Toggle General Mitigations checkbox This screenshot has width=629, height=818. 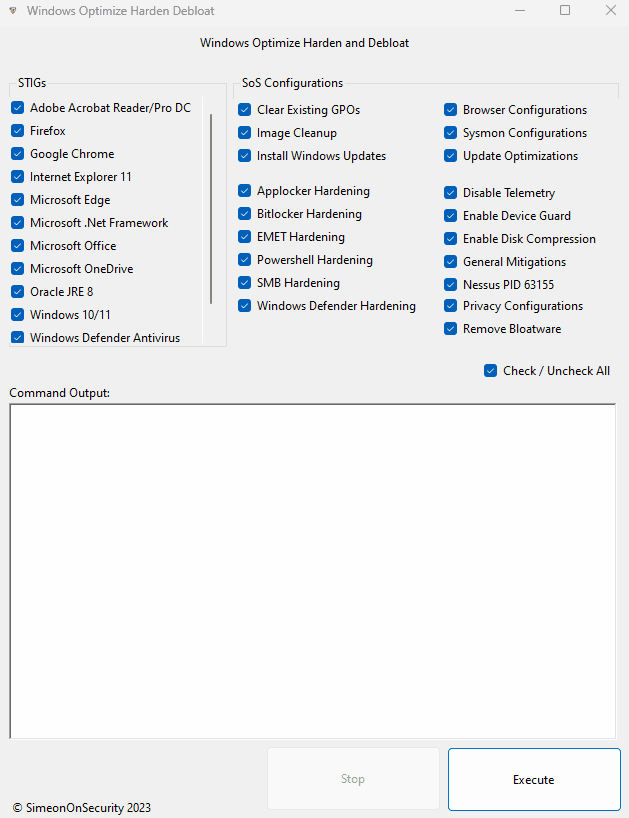[451, 262]
